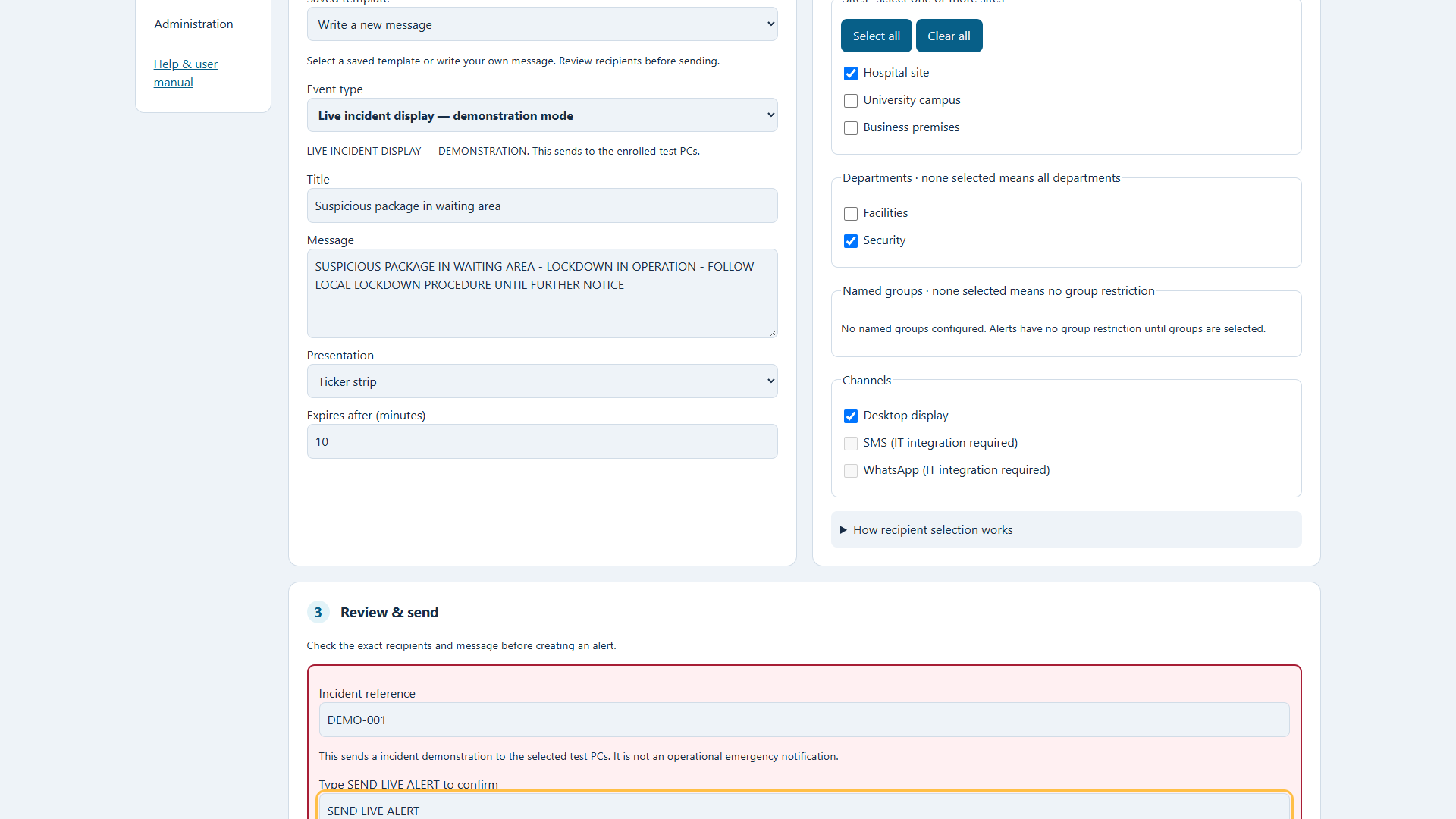The height and width of the screenshot is (819, 1456).
Task: Open the Presentation Ticker strip dropdown
Action: tap(542, 381)
